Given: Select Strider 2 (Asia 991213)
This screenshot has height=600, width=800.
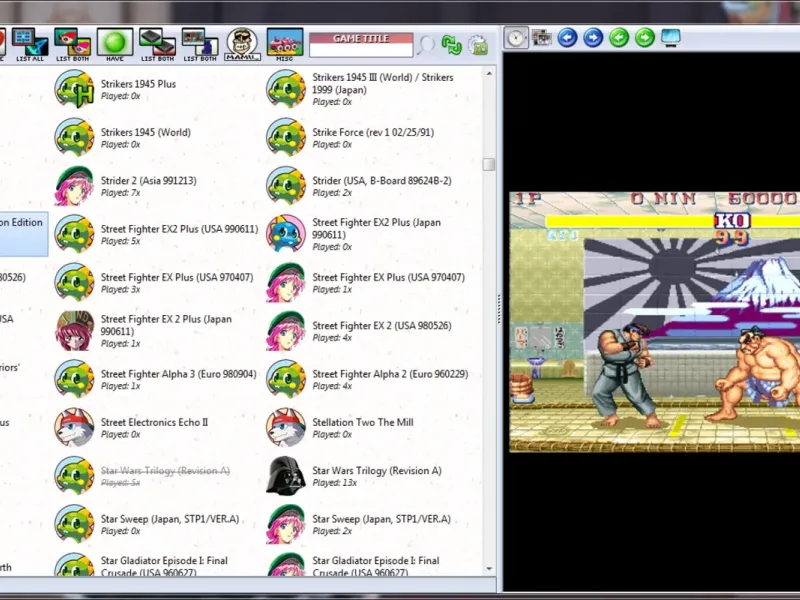Looking at the screenshot, I should (x=148, y=181).
